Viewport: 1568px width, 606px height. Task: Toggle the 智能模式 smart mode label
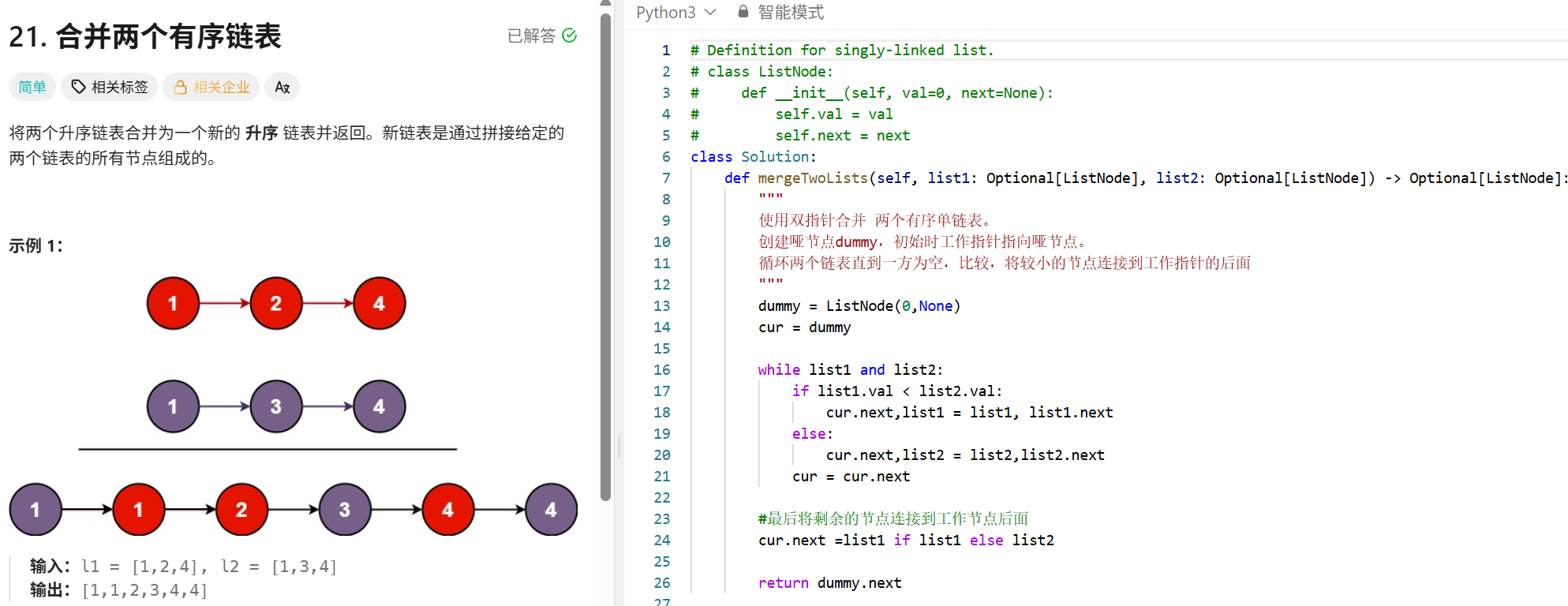point(791,13)
